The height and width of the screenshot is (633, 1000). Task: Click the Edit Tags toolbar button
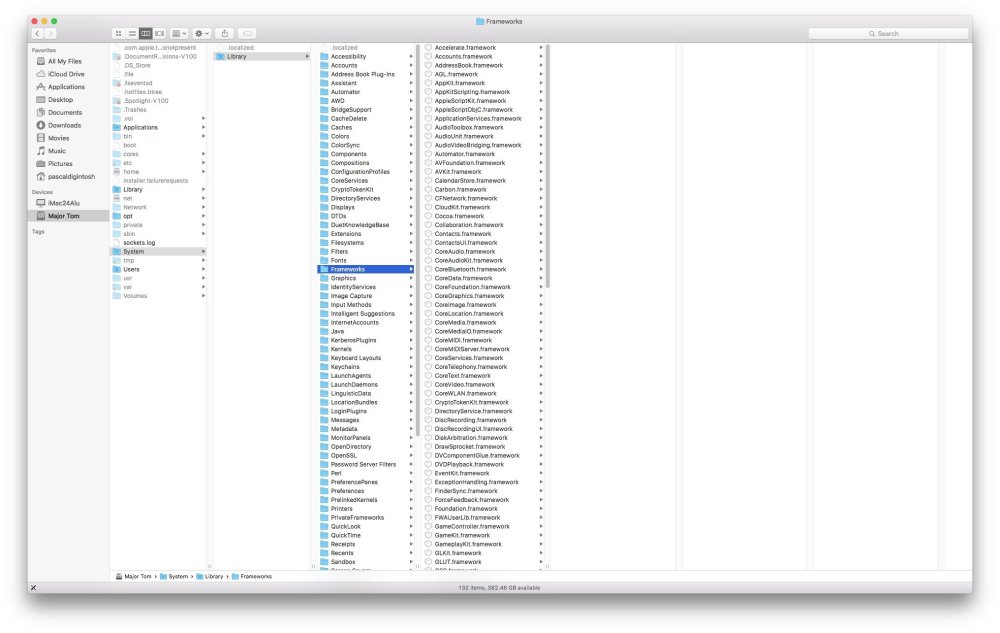point(247,33)
